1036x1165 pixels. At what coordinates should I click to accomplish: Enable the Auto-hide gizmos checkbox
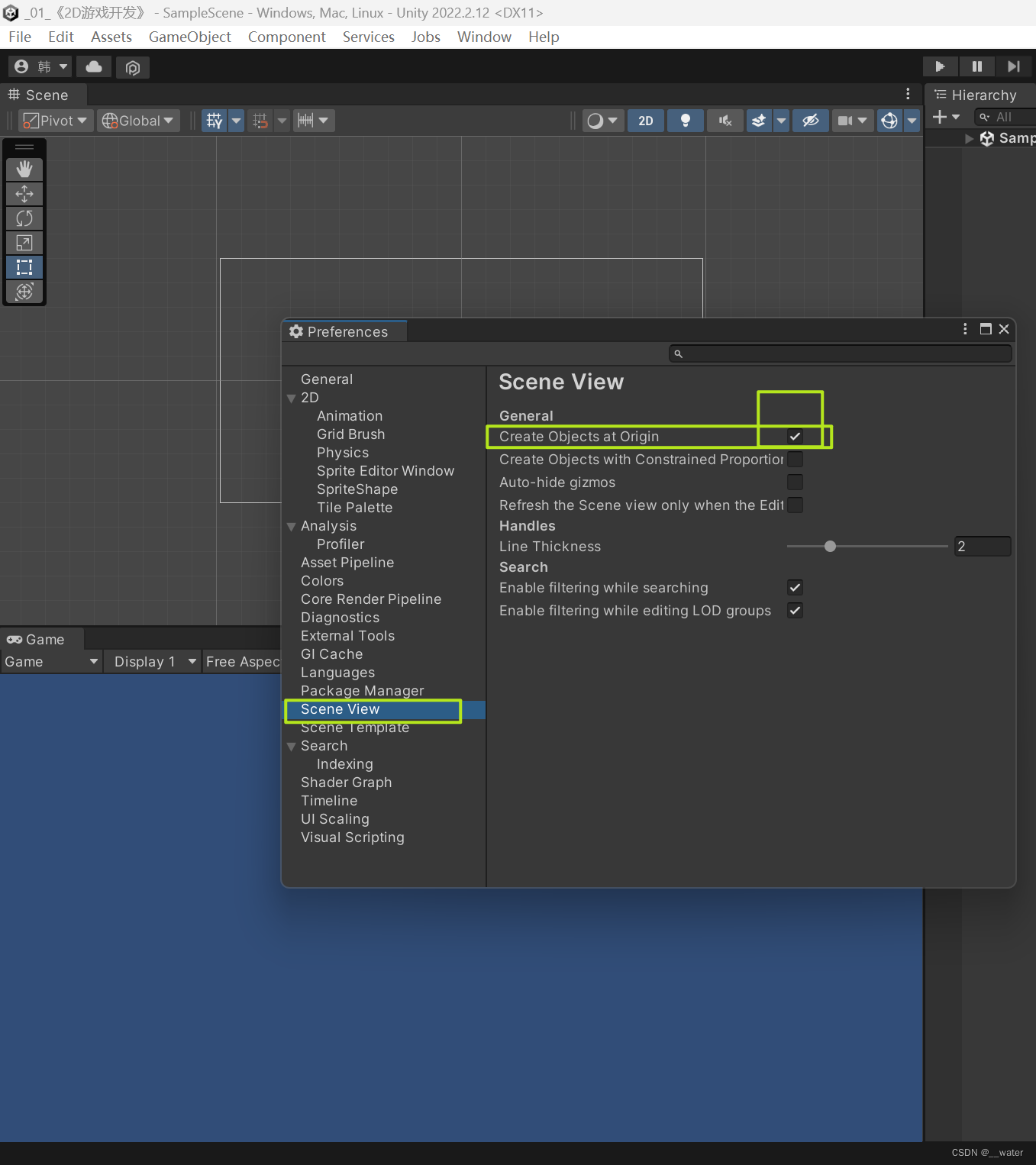click(794, 482)
